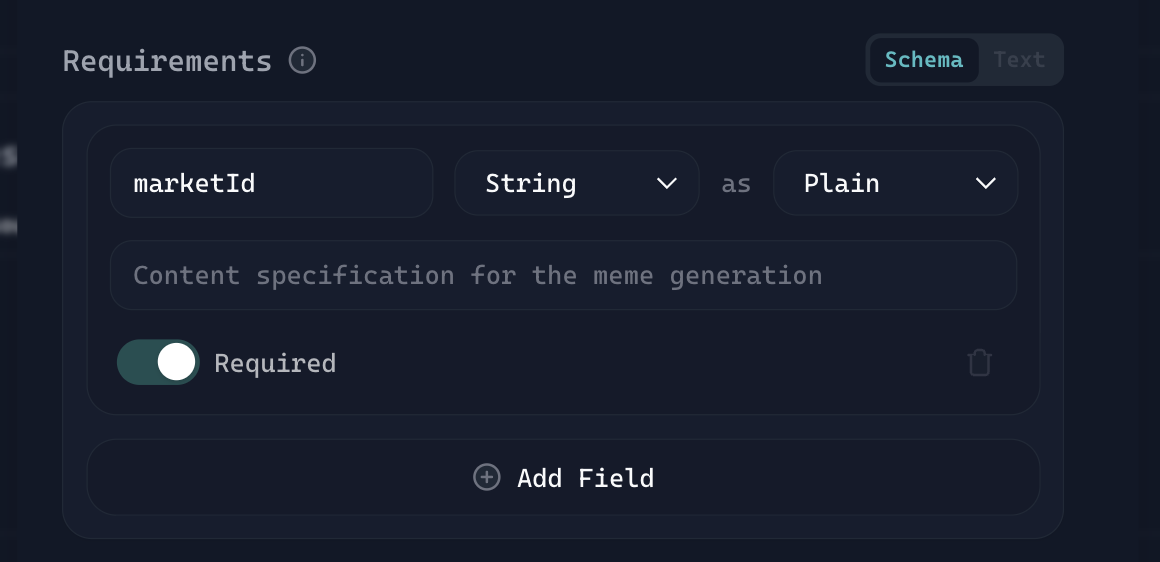Click the Content specification description input
The width and height of the screenshot is (1160, 562).
[563, 275]
